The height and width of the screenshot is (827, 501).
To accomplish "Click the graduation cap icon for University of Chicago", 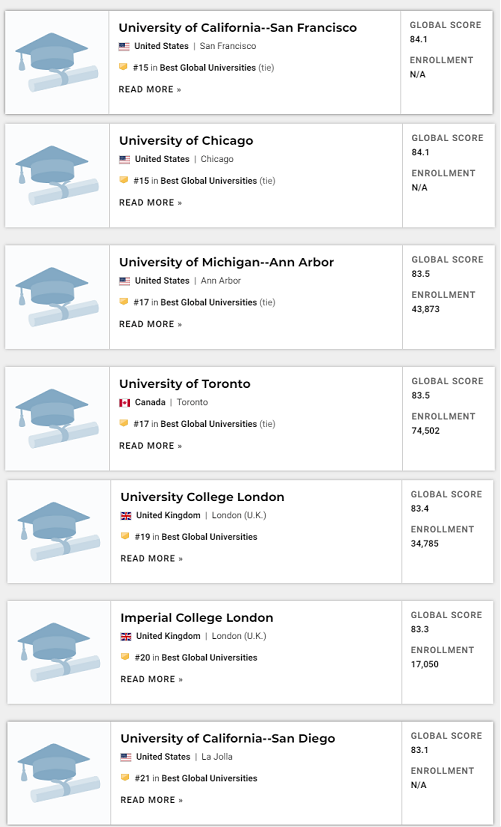I will [x=57, y=175].
